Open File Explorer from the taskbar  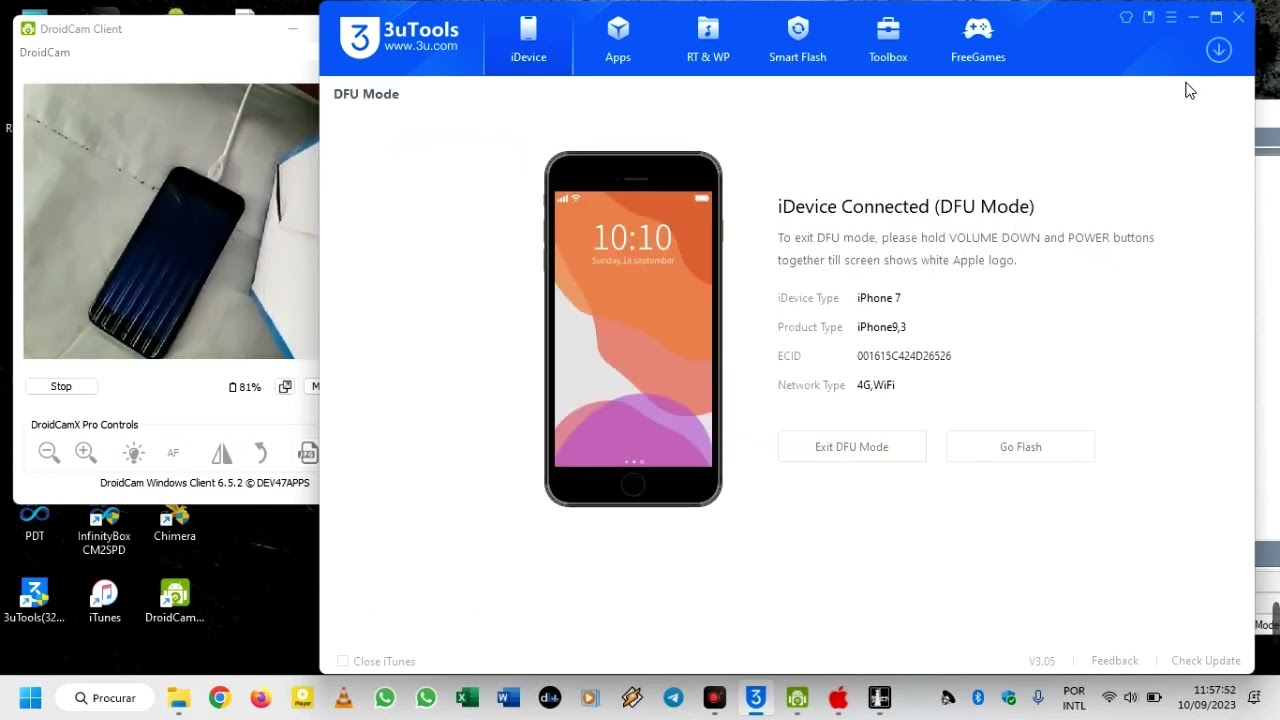(178, 697)
